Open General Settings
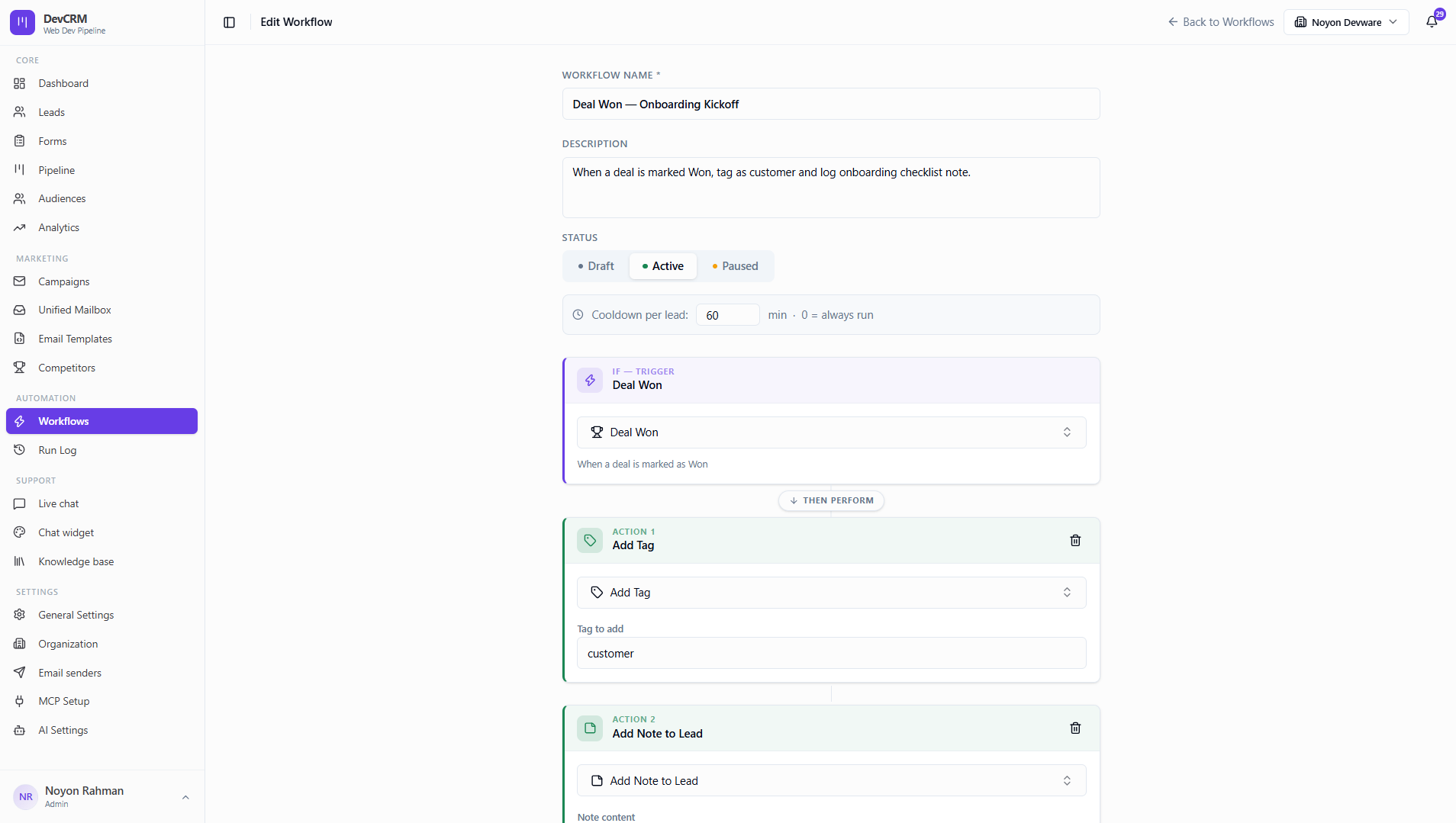The image size is (1456, 823). click(101, 615)
